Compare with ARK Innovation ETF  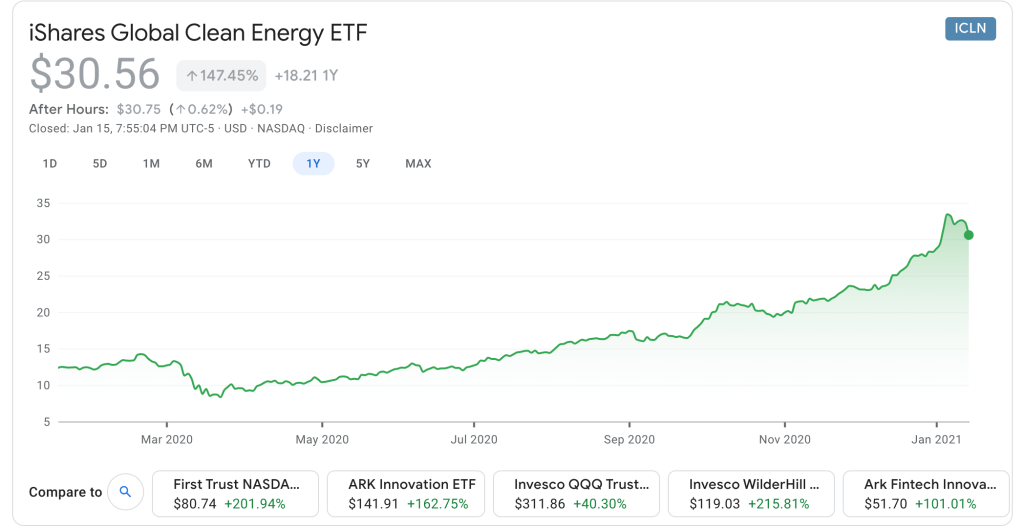pos(412,493)
